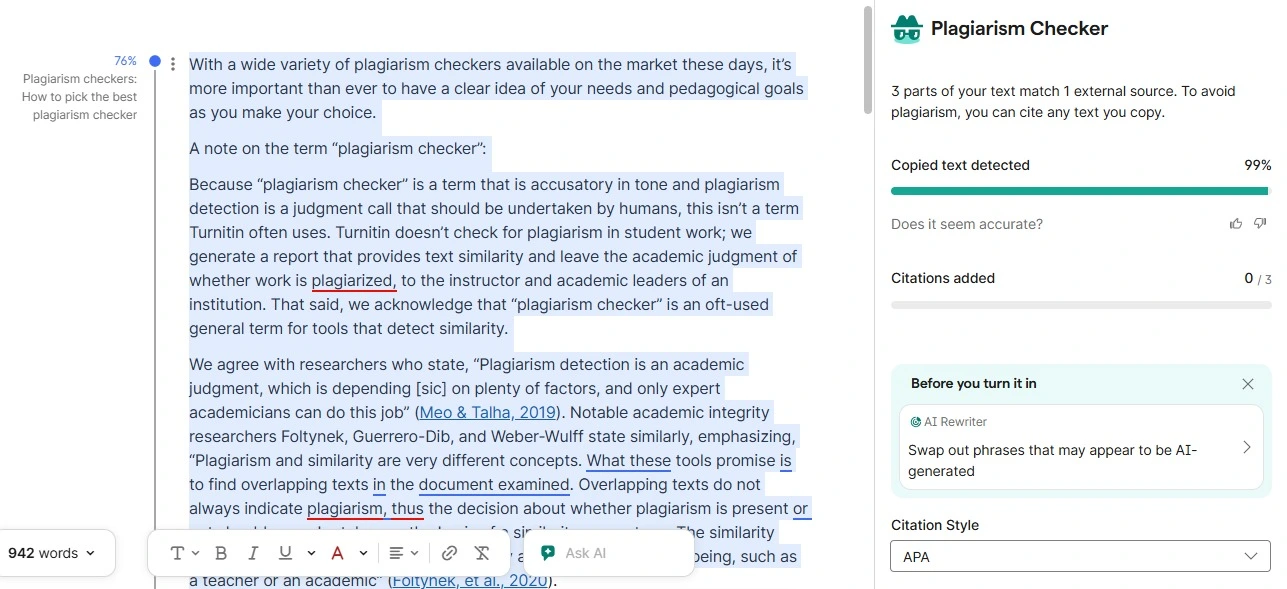Open the APA citation style dropdown
Image resolution: width=1287 pixels, height=589 pixels.
coord(1080,556)
